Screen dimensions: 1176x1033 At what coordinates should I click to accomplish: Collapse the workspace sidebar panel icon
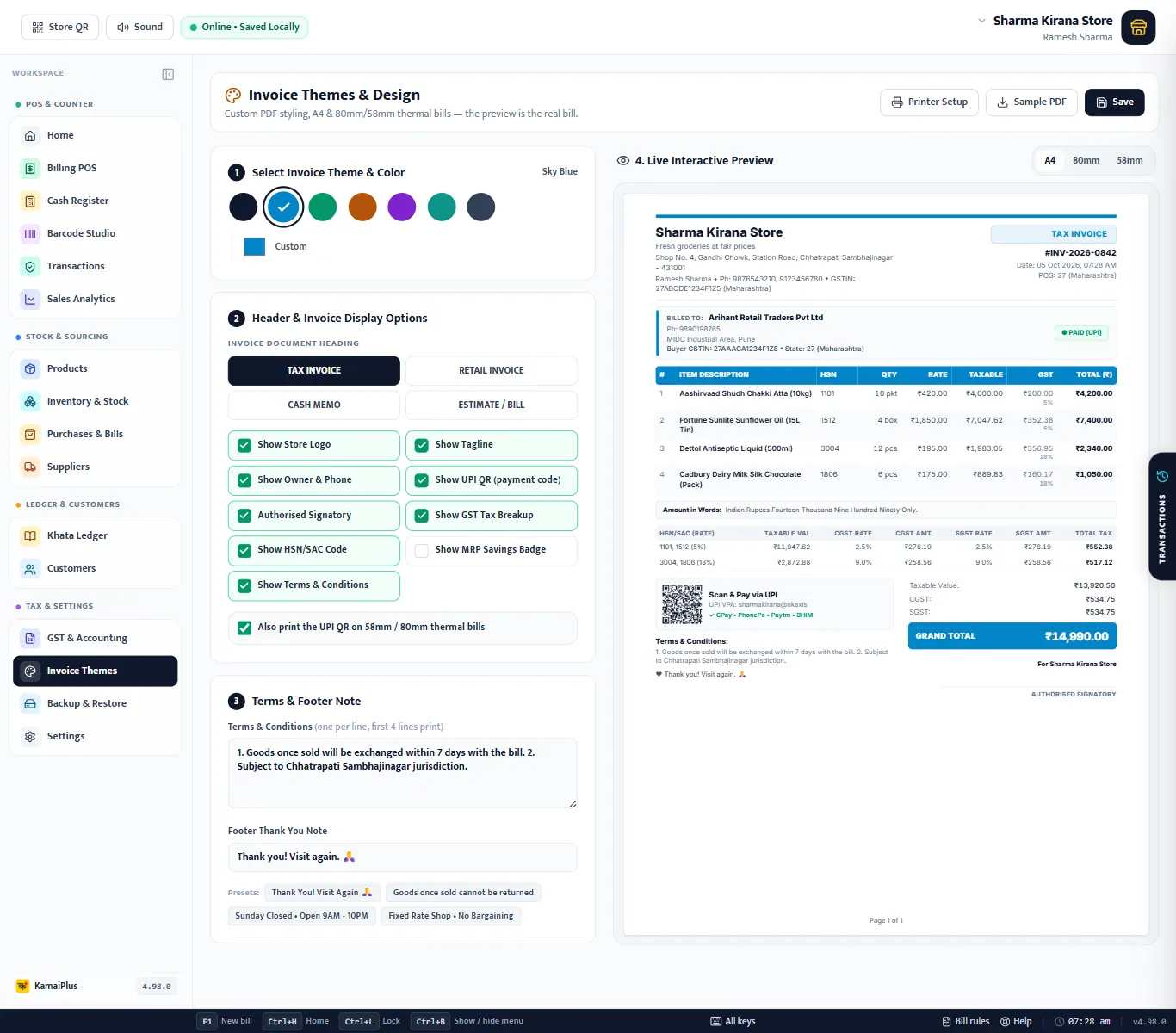168,74
